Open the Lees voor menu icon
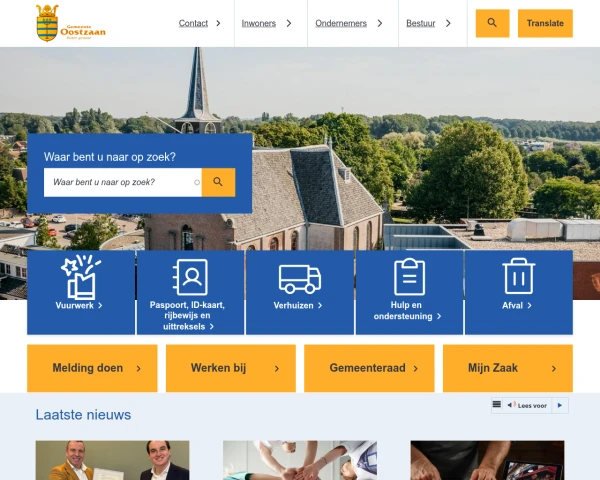This screenshot has width=600, height=480. coord(497,405)
